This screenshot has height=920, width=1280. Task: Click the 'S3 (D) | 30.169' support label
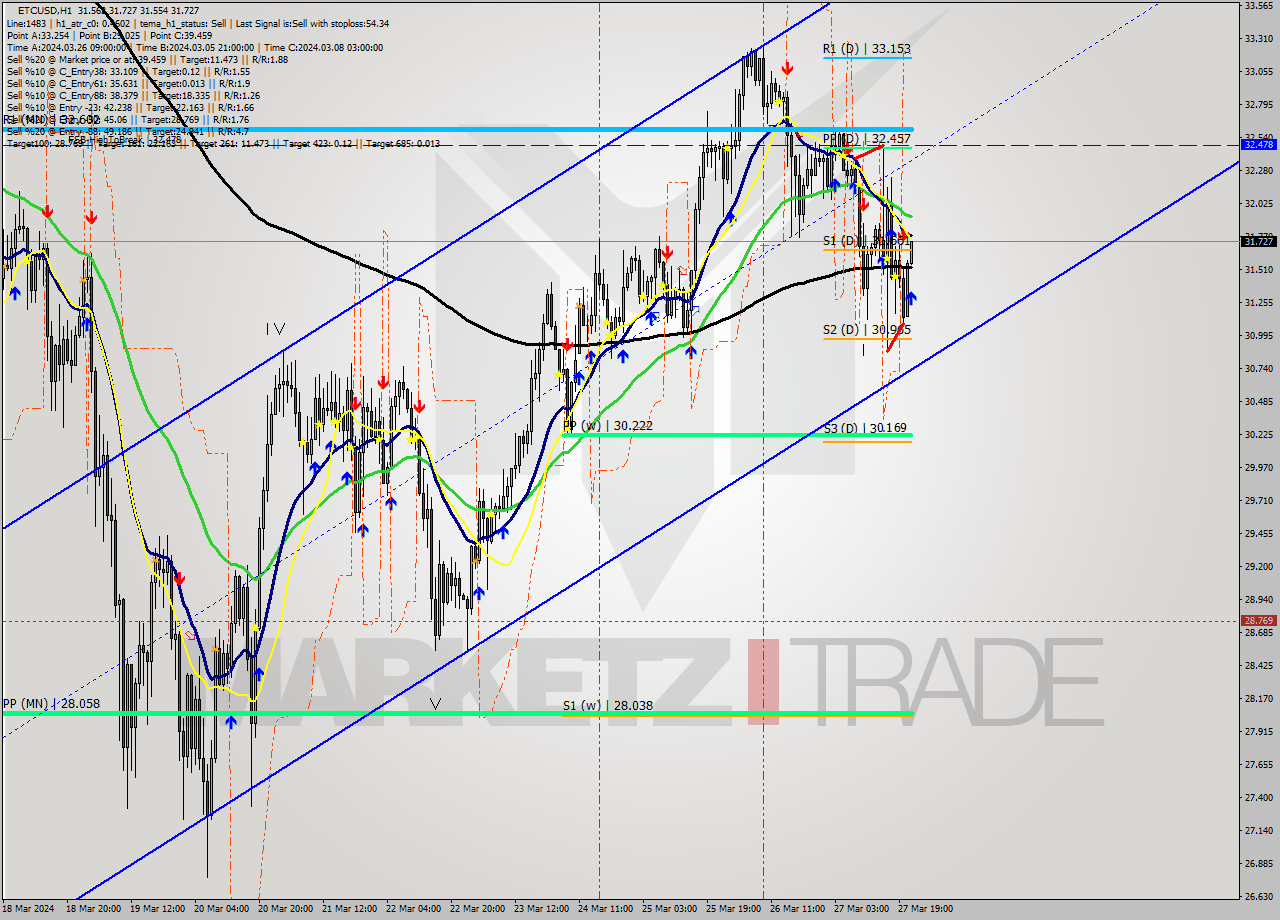(865, 428)
